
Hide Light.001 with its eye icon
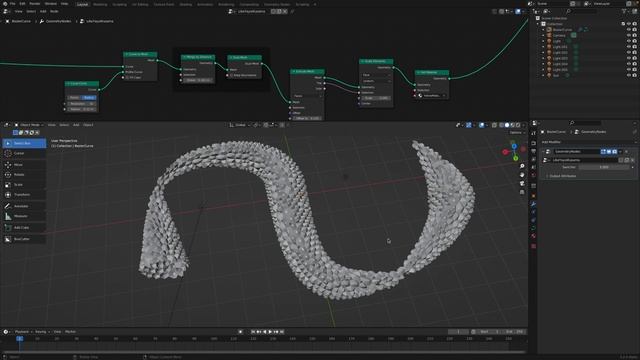tap(629, 47)
